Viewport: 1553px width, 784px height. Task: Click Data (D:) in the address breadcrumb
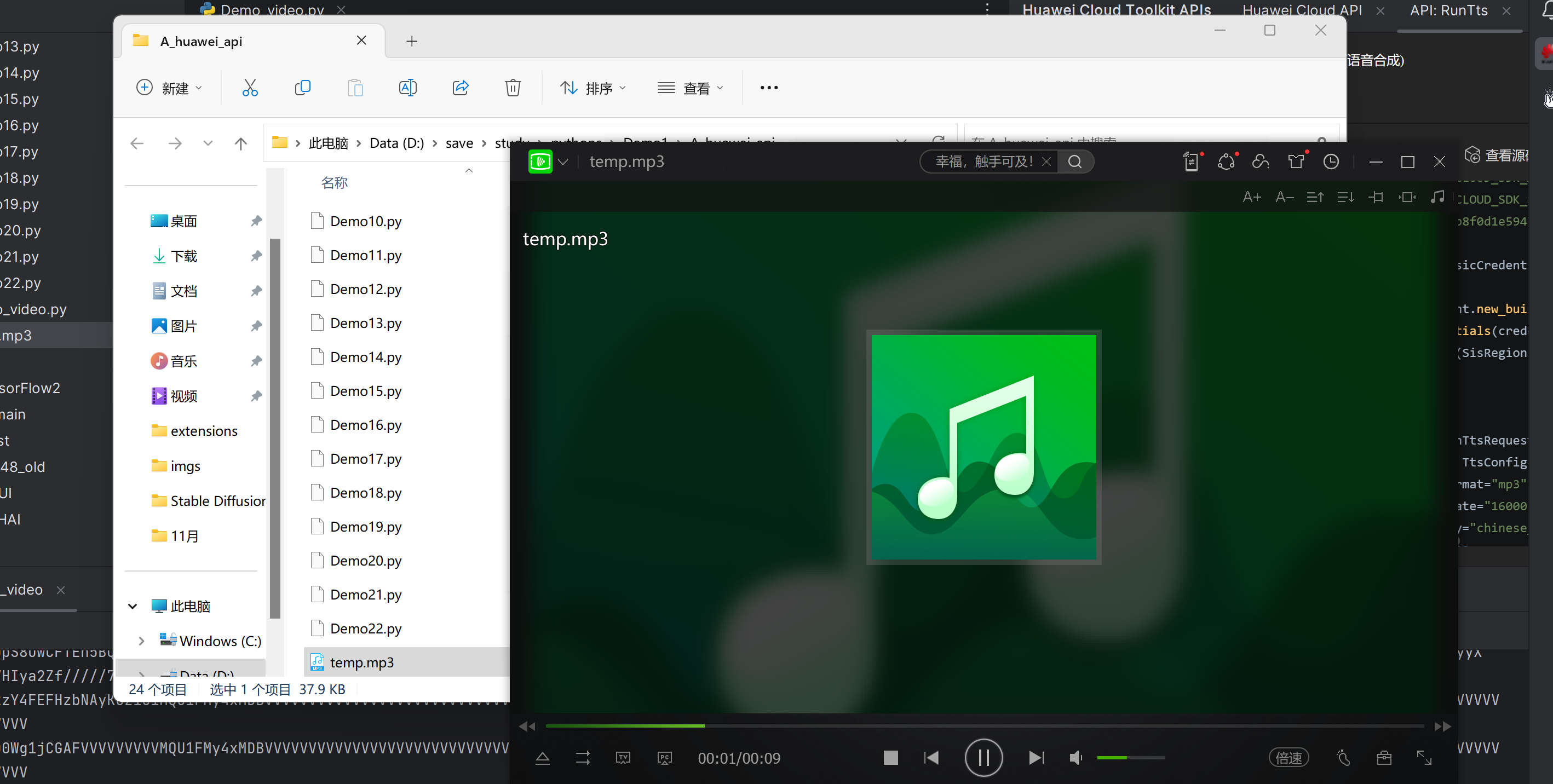pos(396,143)
